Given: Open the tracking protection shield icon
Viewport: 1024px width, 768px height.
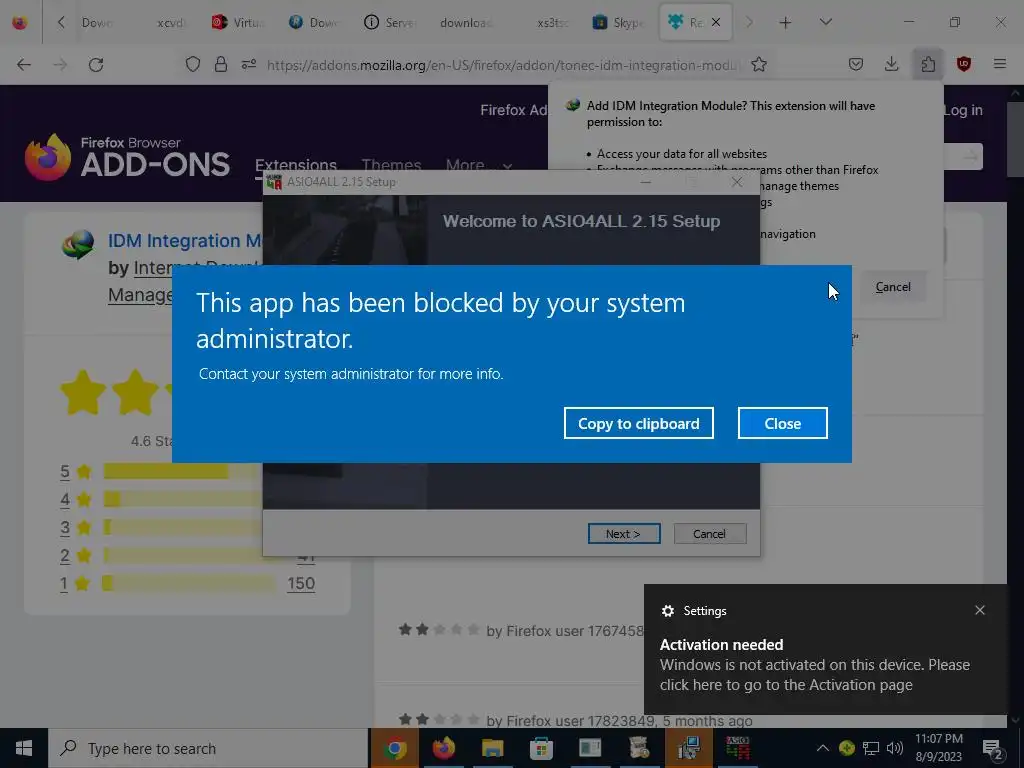Looking at the screenshot, I should (x=193, y=65).
